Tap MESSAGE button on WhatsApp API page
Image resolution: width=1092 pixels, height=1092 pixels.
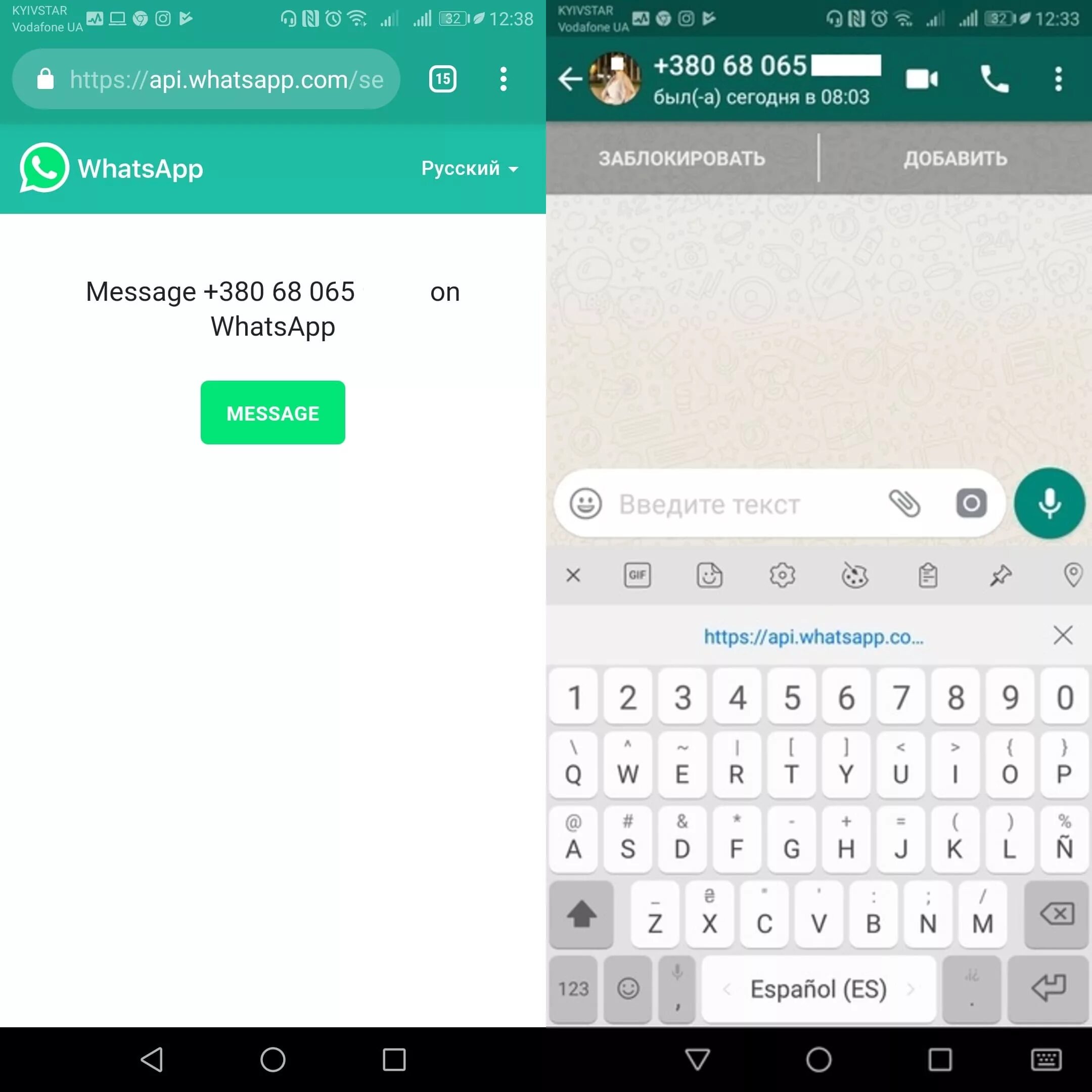(272, 413)
